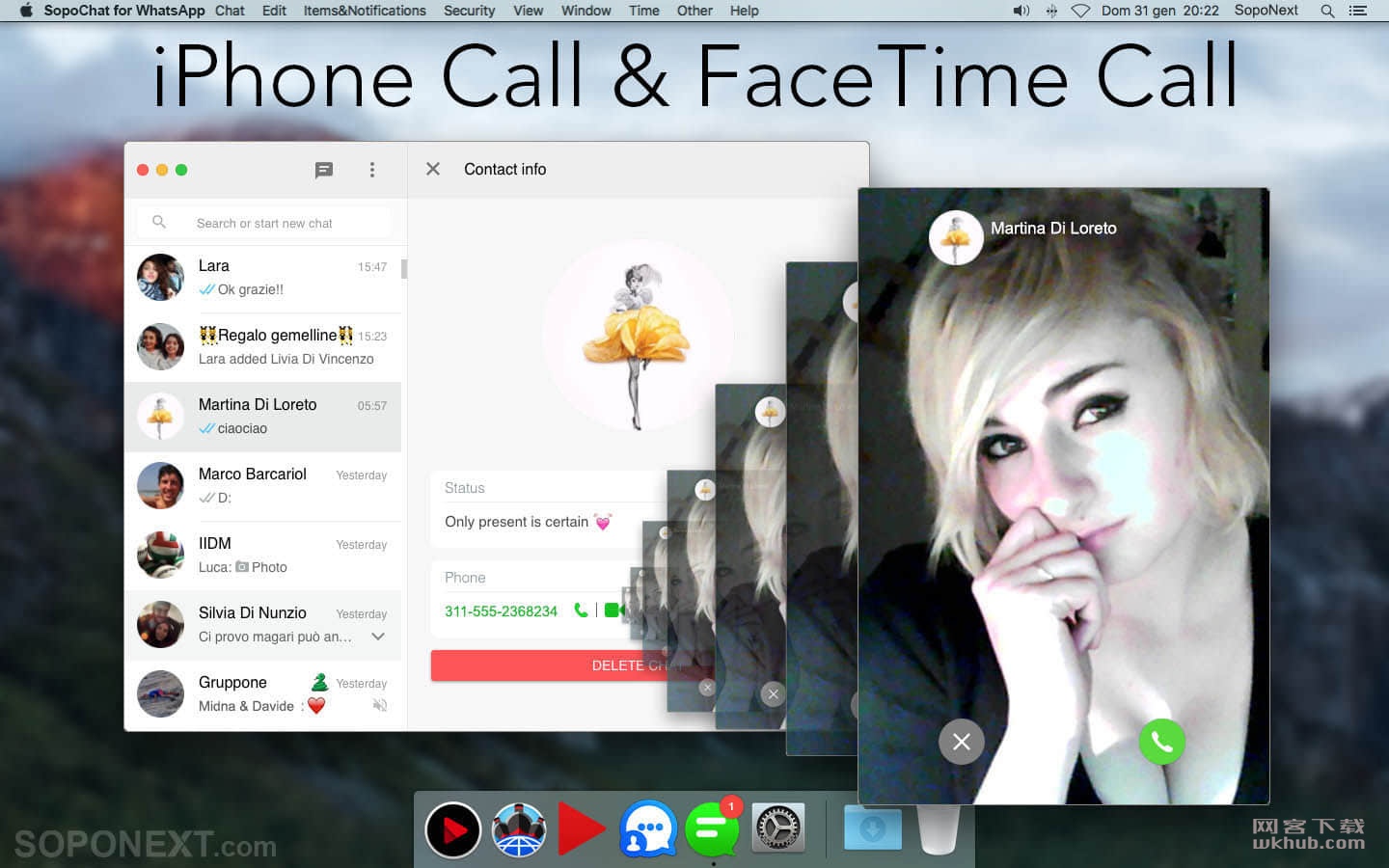Open the IIDM group chat
The height and width of the screenshot is (868, 1389).
click(x=262, y=556)
